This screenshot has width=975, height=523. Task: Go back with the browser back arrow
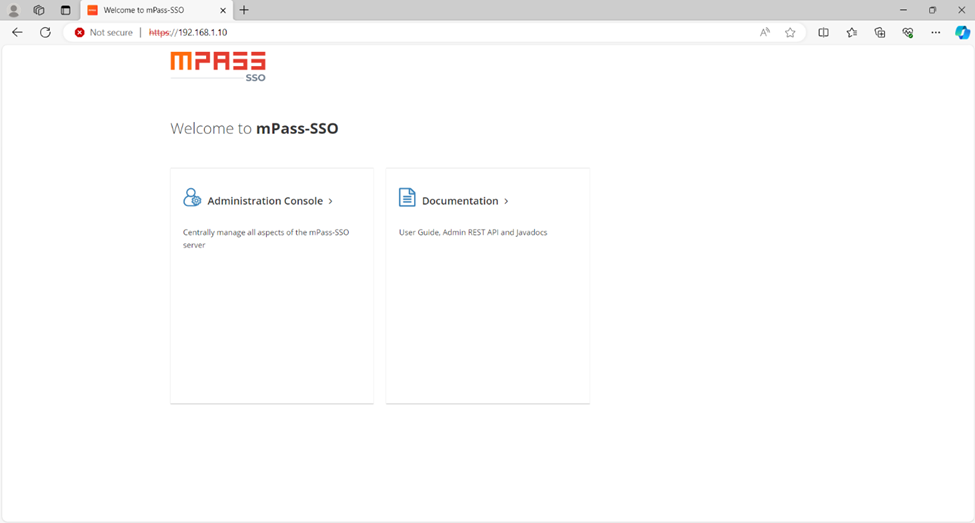[x=17, y=32]
